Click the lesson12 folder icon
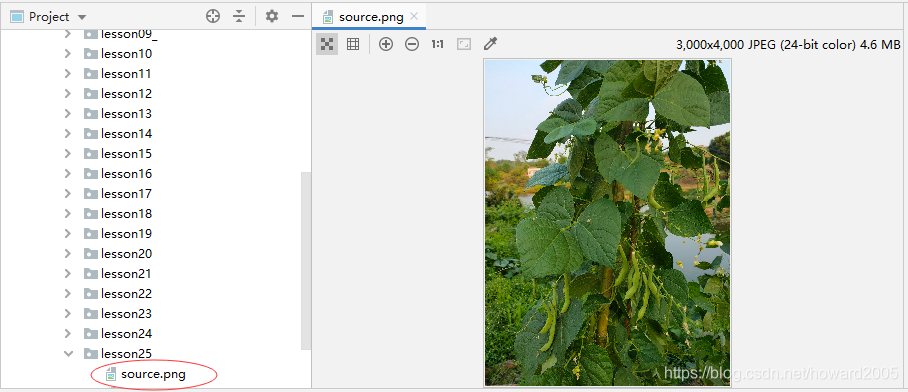Viewport: 908px width, 392px height. click(x=90, y=94)
